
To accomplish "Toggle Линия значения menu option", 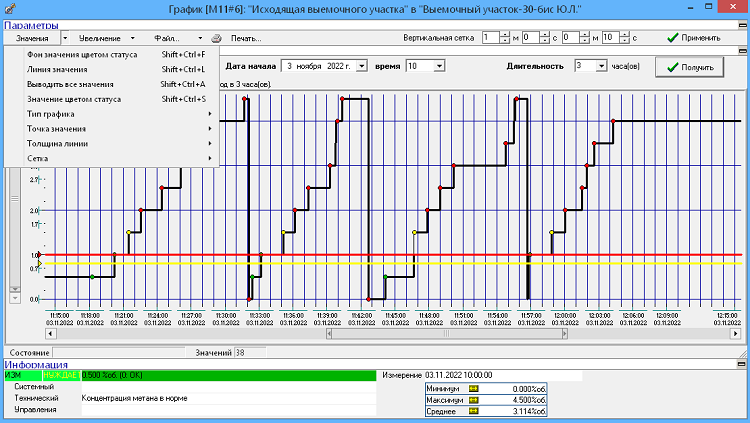I will click(x=111, y=69).
